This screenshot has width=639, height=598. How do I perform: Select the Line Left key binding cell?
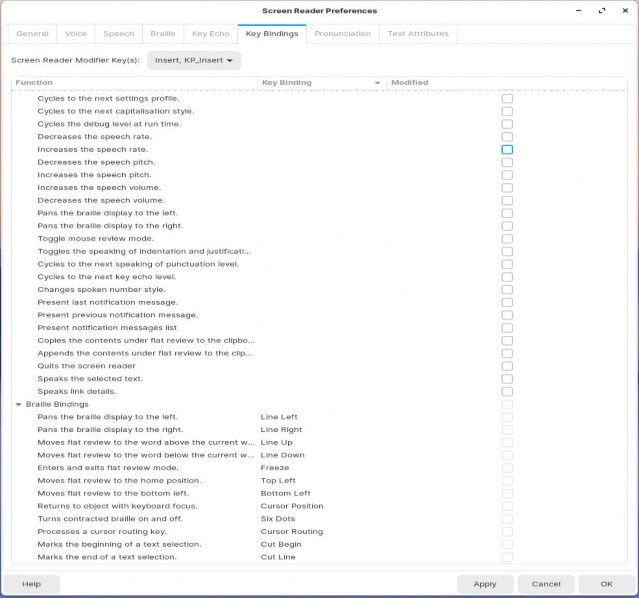[x=279, y=417]
